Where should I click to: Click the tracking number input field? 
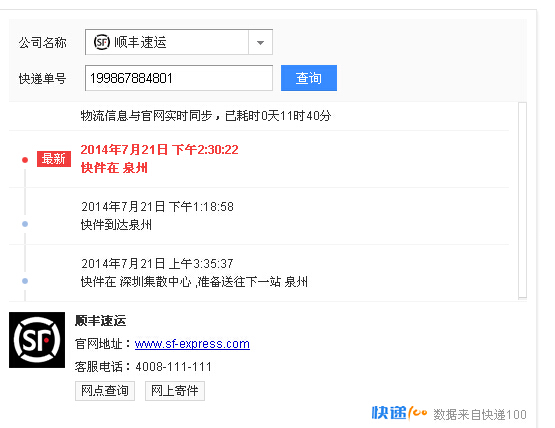179,78
